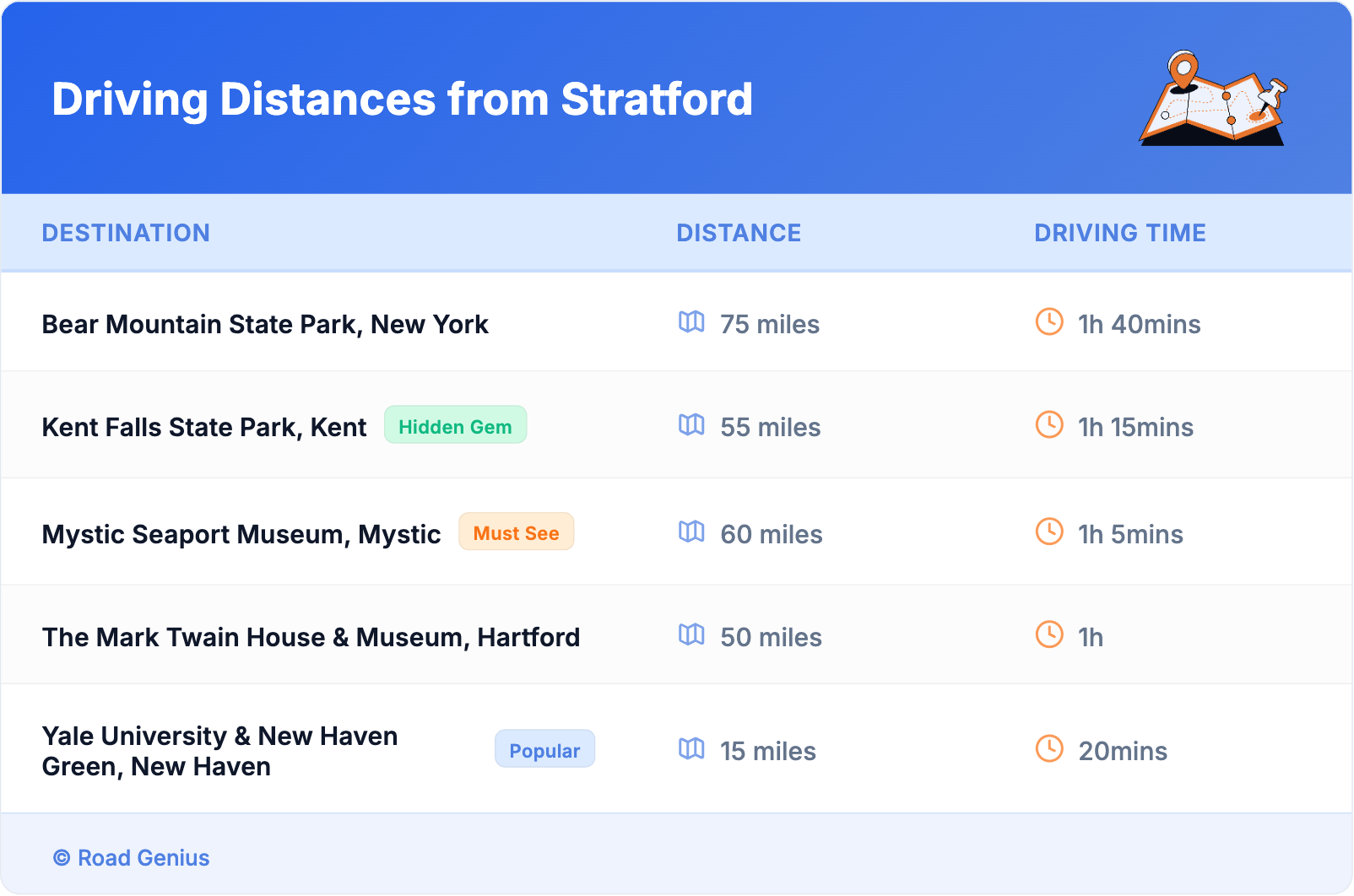Select the Hidden Gem badge
Viewport: 1354px width, 896px height.
(455, 425)
